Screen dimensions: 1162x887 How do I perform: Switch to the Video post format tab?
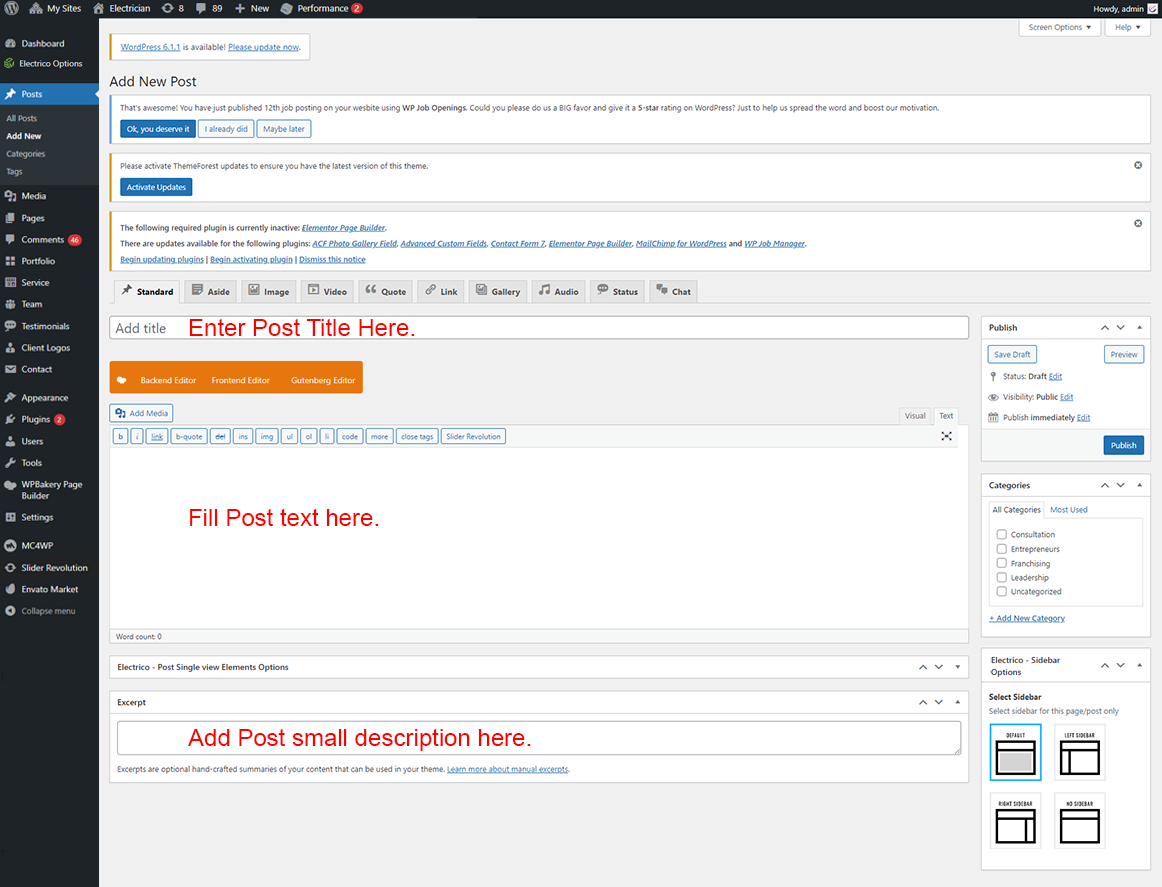(327, 291)
